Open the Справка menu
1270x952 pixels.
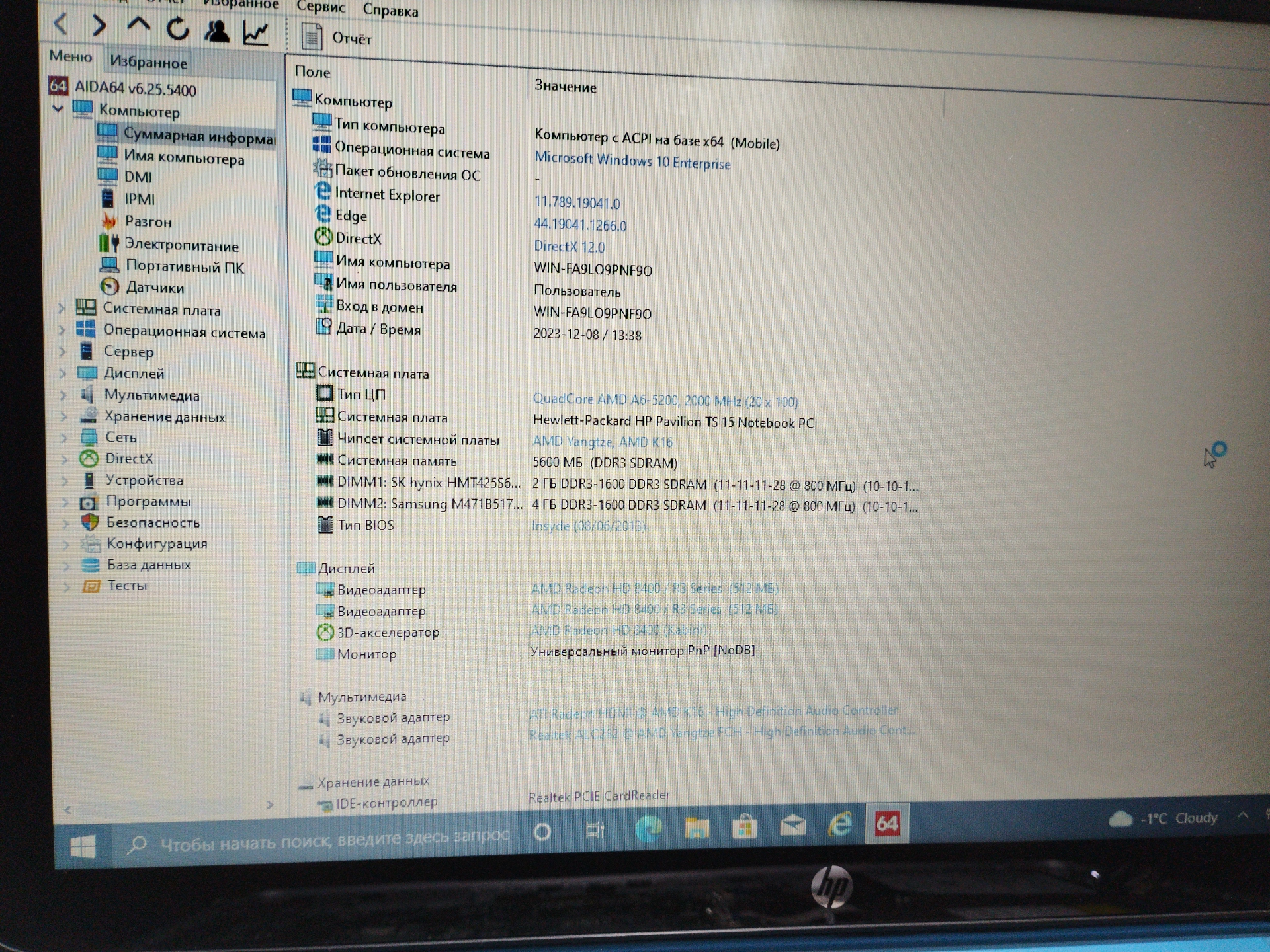click(390, 11)
